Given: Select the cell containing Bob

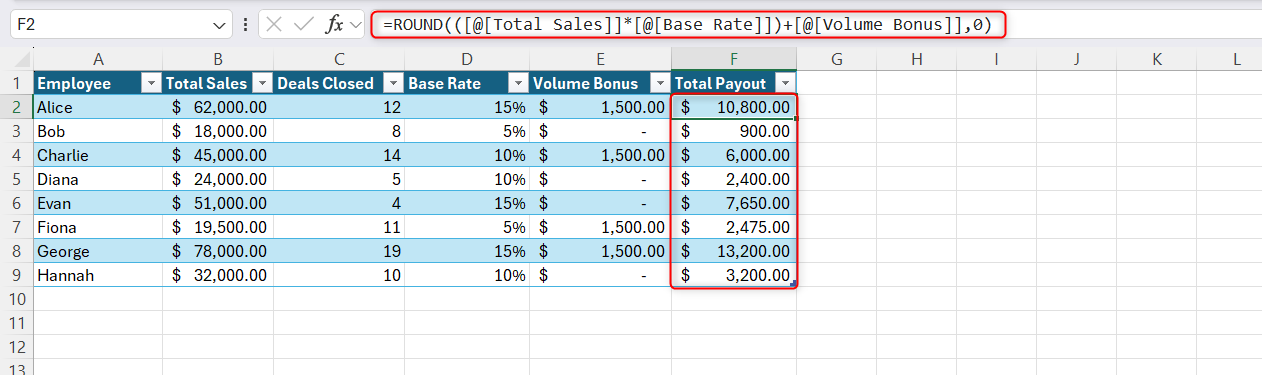Looking at the screenshot, I should (x=98, y=131).
